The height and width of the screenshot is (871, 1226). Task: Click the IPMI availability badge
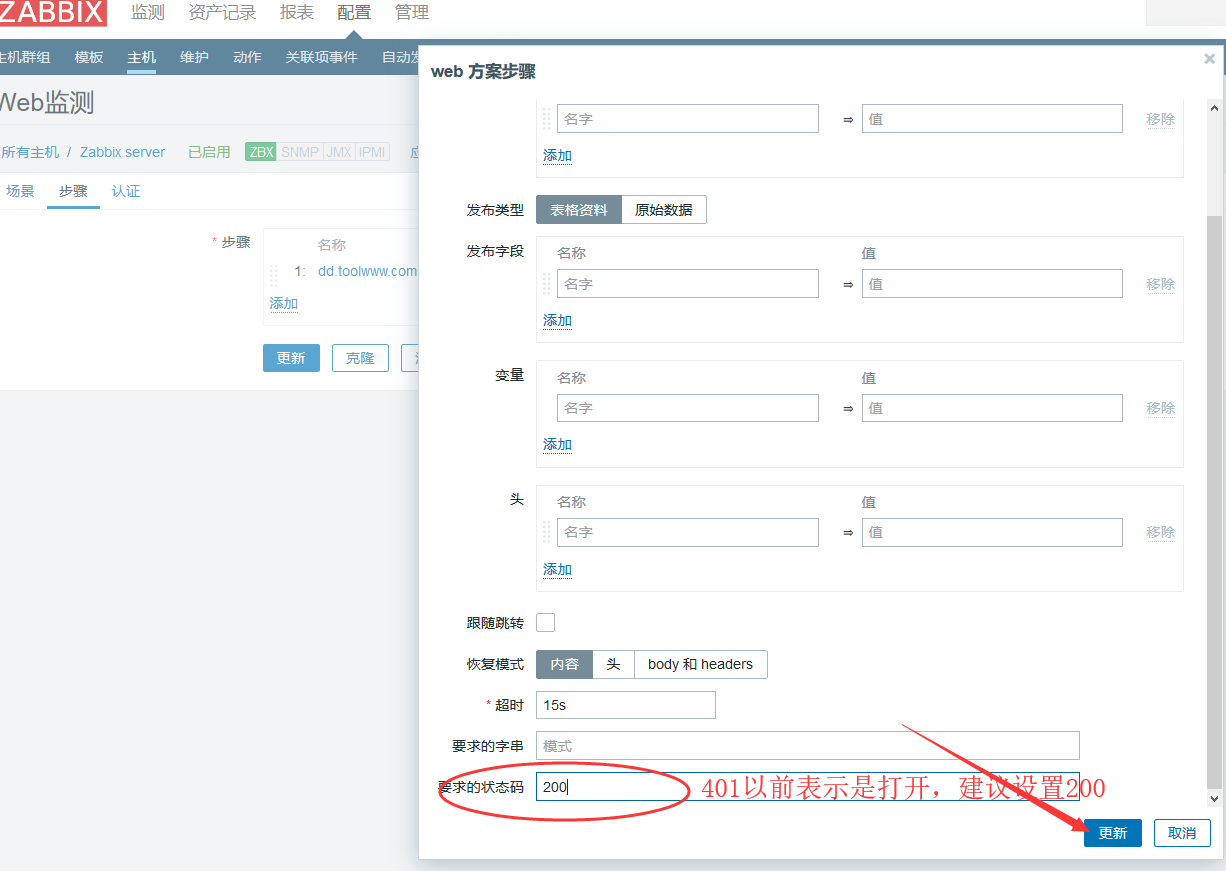[372, 152]
